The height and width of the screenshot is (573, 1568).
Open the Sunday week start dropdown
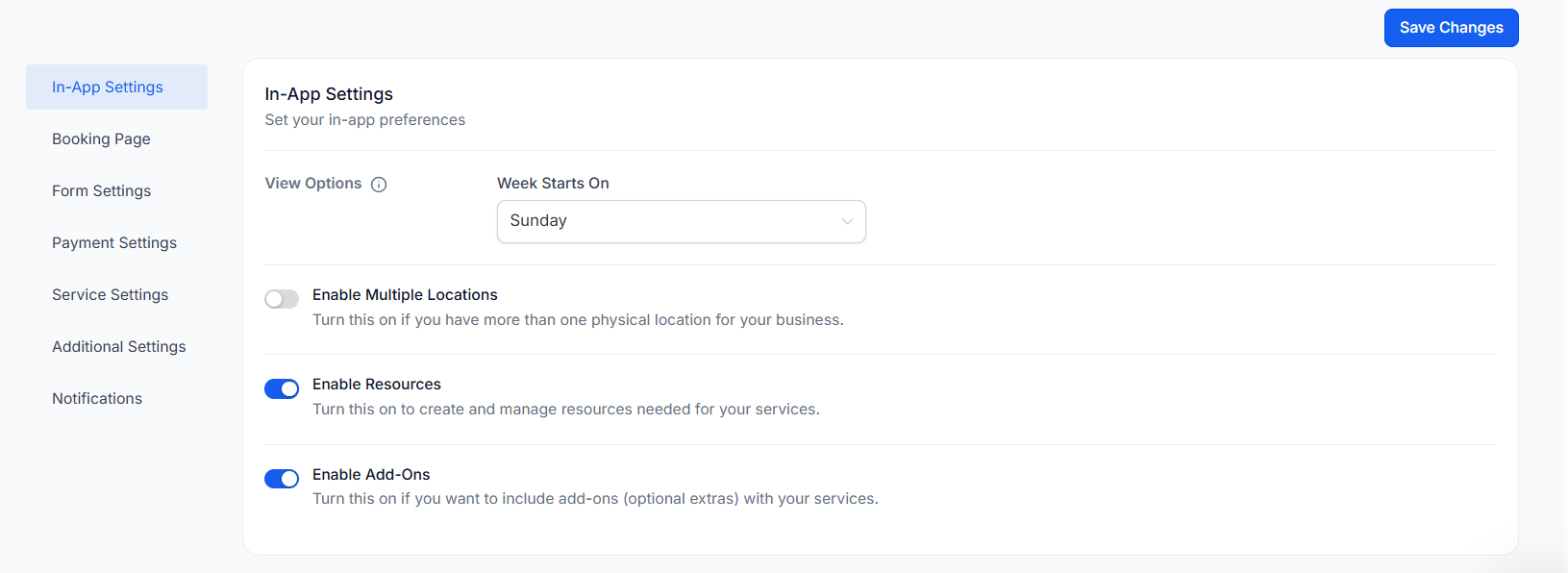[680, 221]
